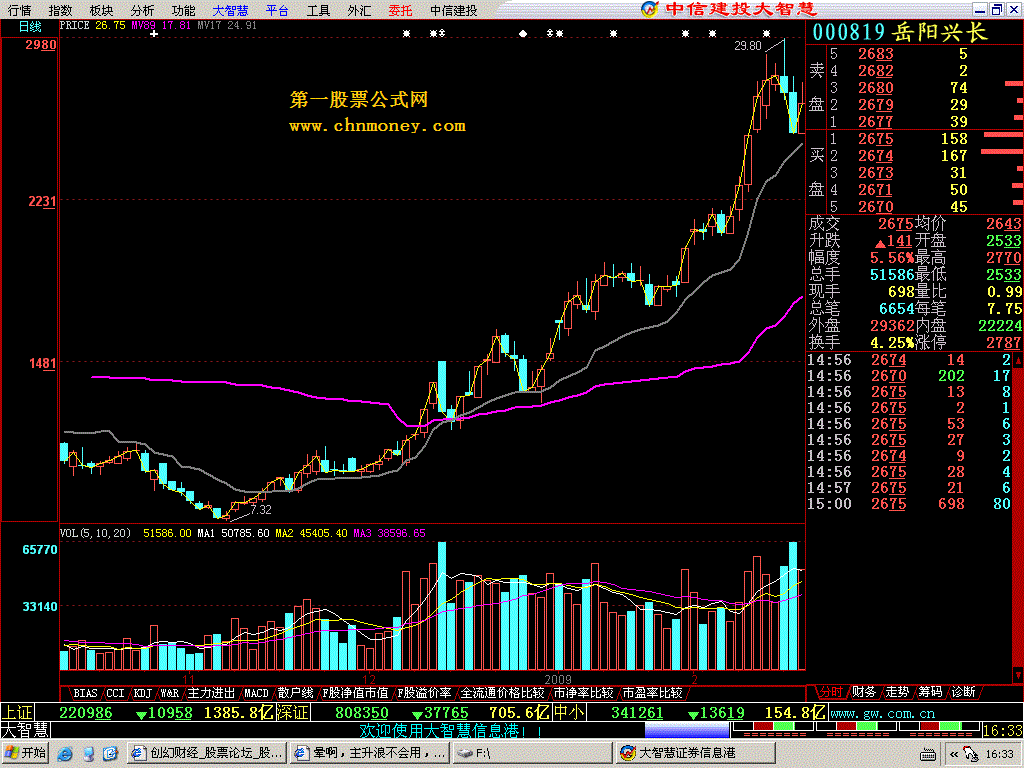
Task: Click the third red-green market gauge in the status bar
Action: [938, 727]
